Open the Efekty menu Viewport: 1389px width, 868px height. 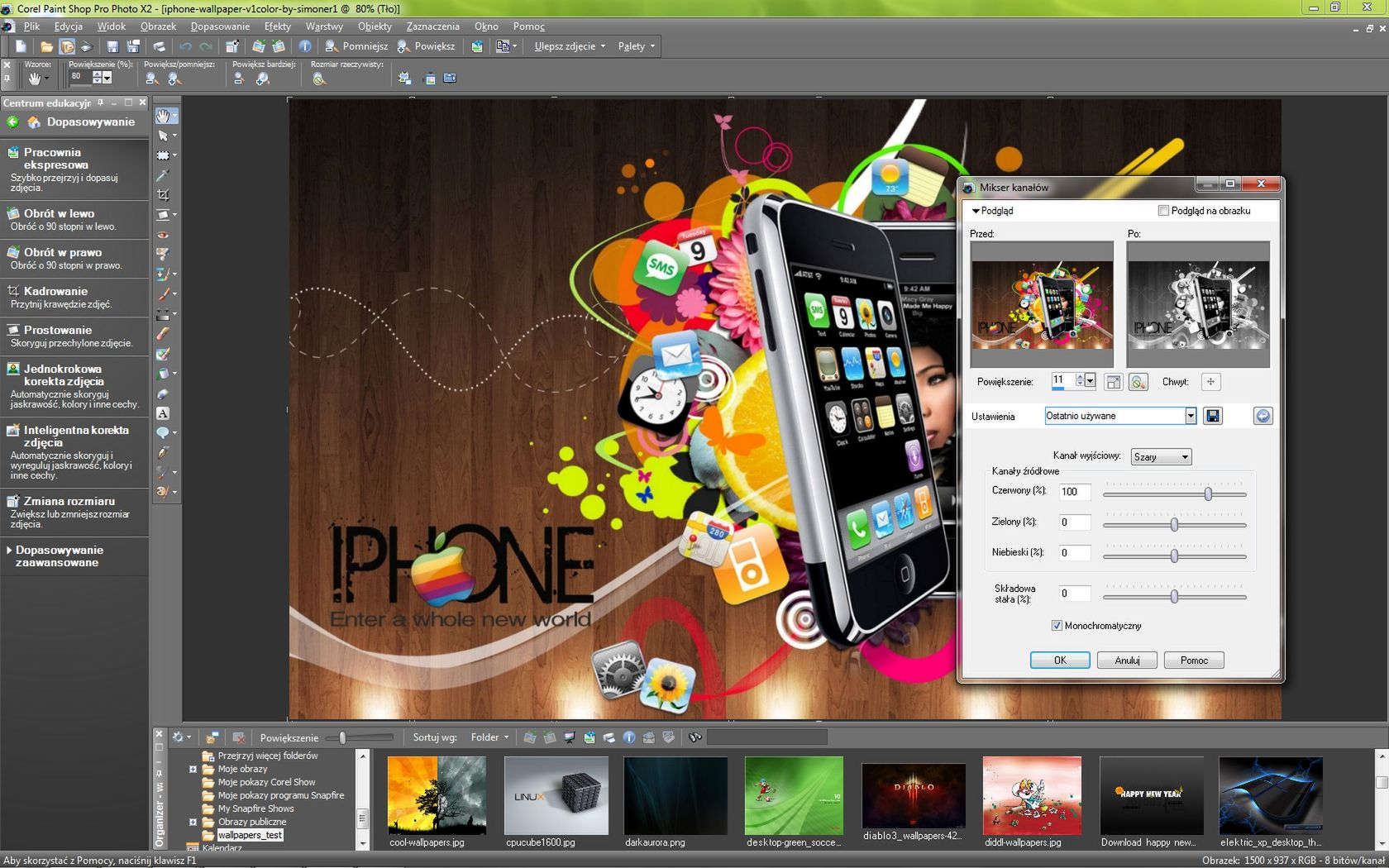[278, 26]
